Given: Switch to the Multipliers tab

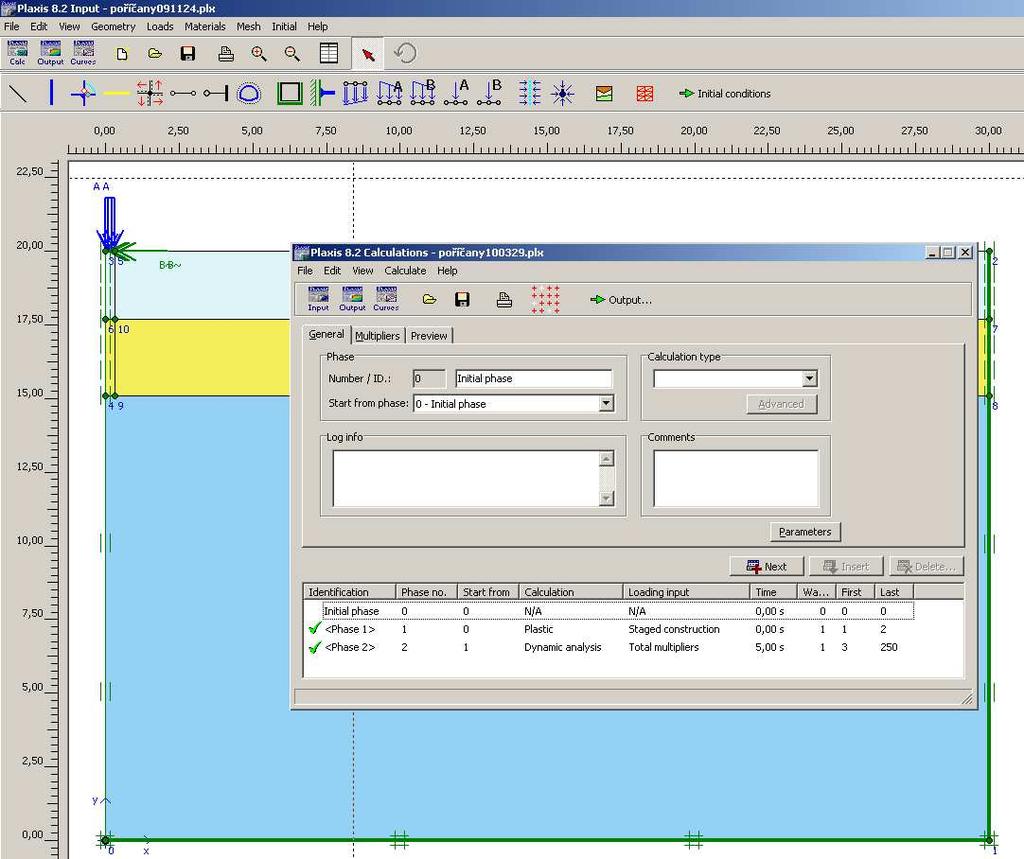Looking at the screenshot, I should click(x=377, y=336).
